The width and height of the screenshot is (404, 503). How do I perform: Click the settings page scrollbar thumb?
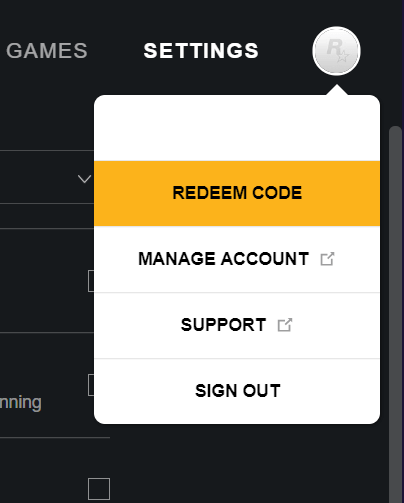[396, 313]
